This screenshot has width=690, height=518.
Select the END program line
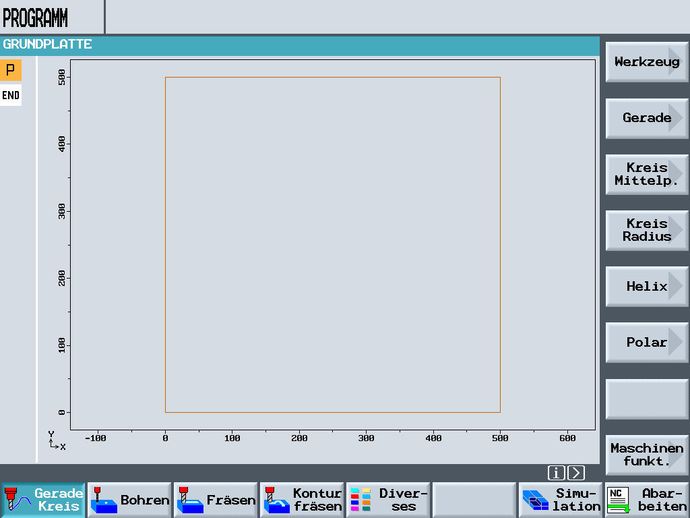pos(10,95)
